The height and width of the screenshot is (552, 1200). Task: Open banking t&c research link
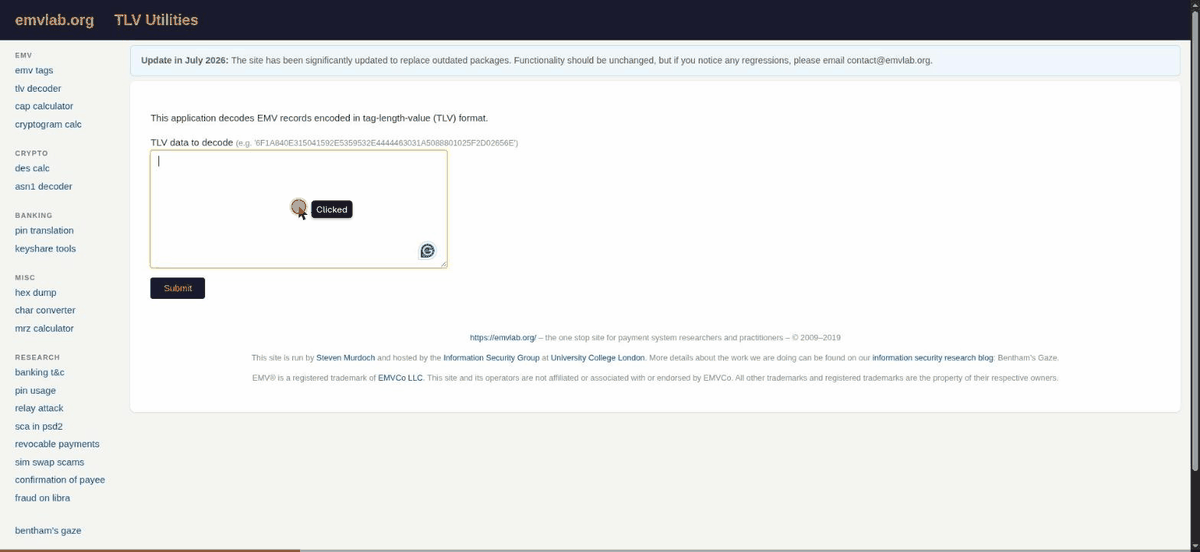pyautogui.click(x=40, y=373)
